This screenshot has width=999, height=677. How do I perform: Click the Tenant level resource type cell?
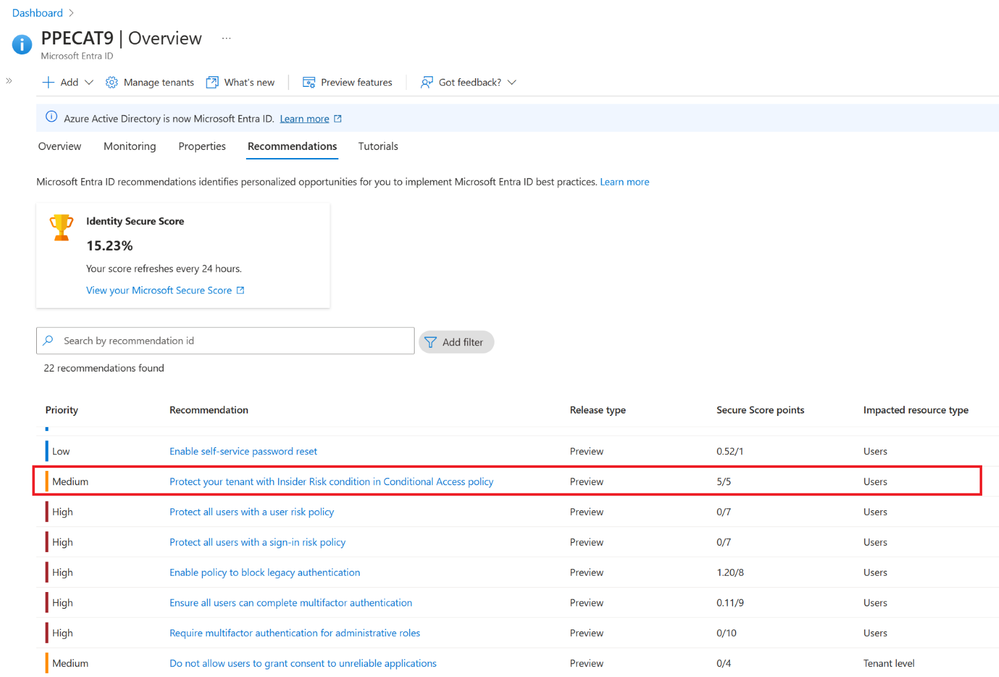889,664
